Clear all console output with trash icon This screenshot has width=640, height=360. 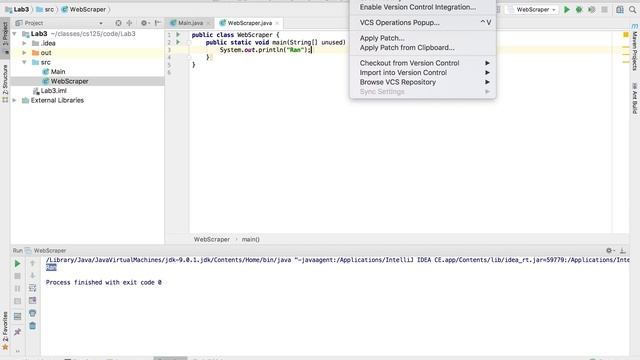[33, 326]
